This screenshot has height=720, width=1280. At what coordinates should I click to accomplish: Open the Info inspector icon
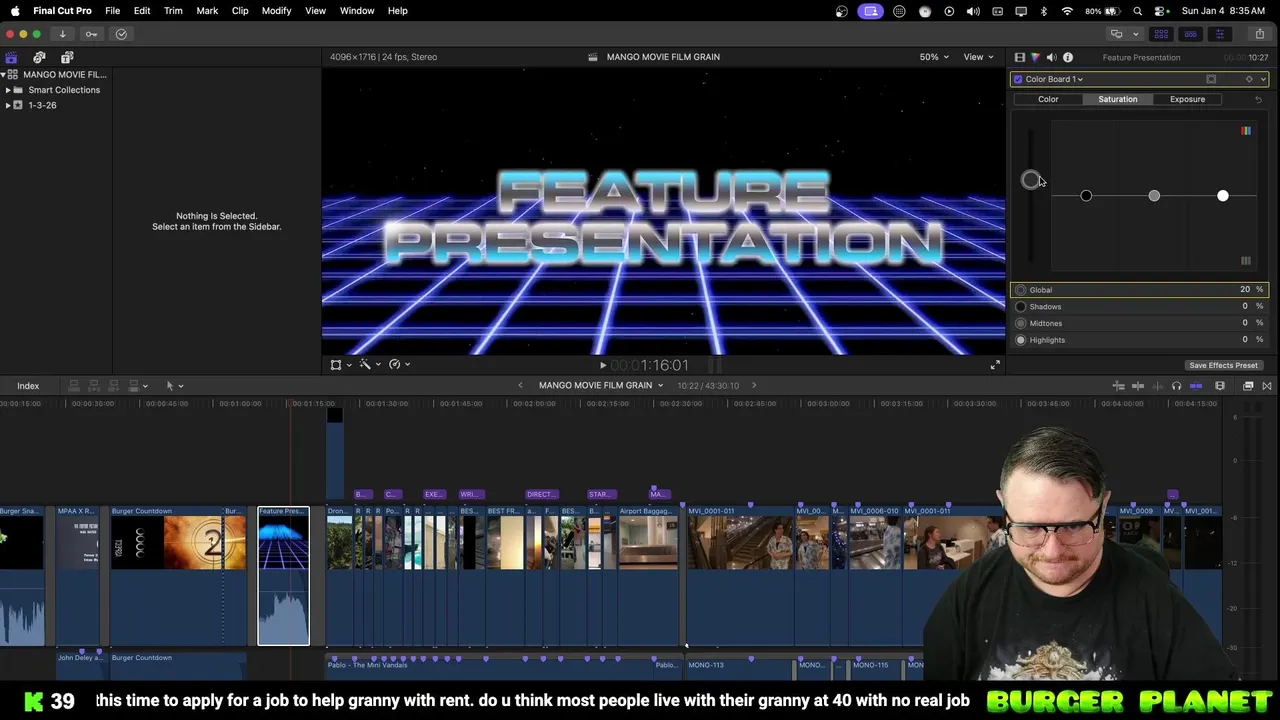click(1068, 57)
